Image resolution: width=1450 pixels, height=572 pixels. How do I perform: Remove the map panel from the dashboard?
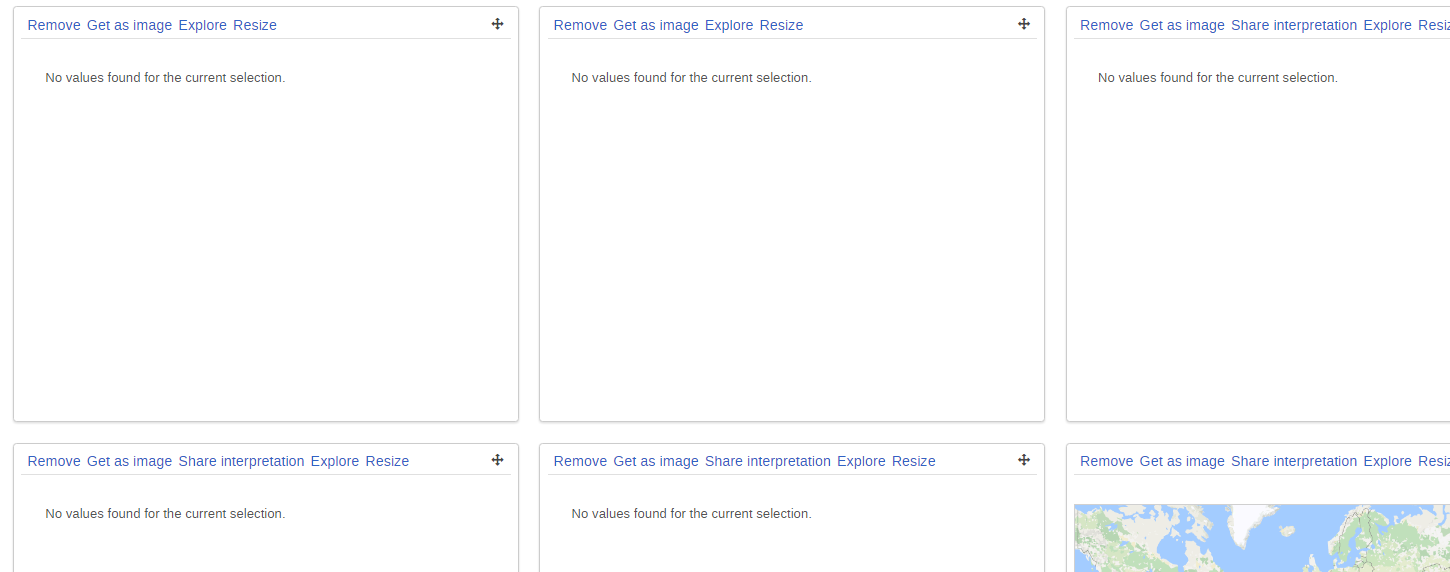tap(1106, 461)
